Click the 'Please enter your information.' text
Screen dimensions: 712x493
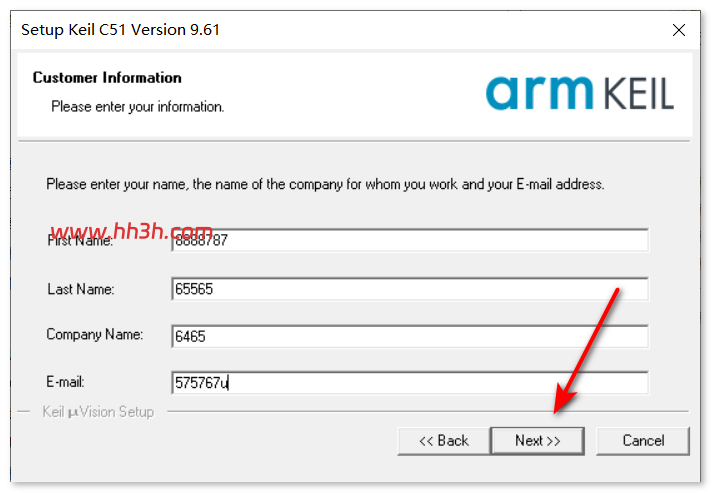tap(138, 107)
